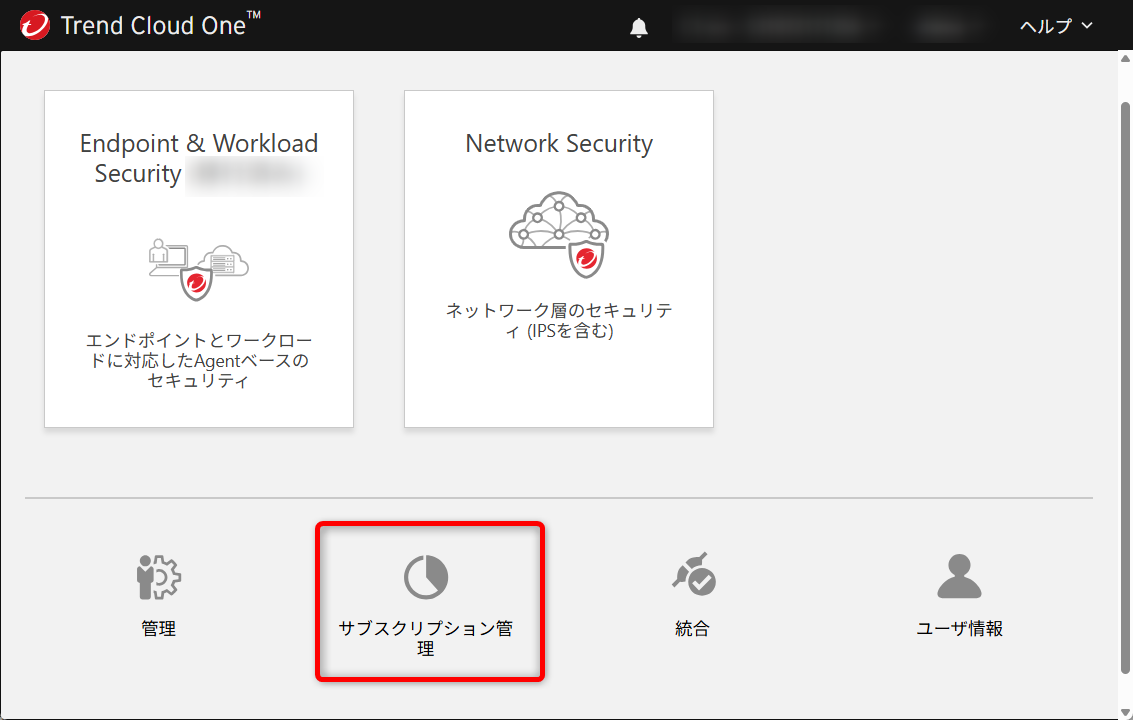Viewport: 1133px width, 720px height.
Task: Click the scrollbar up arrow
Action: pyautogui.click(x=1125, y=59)
